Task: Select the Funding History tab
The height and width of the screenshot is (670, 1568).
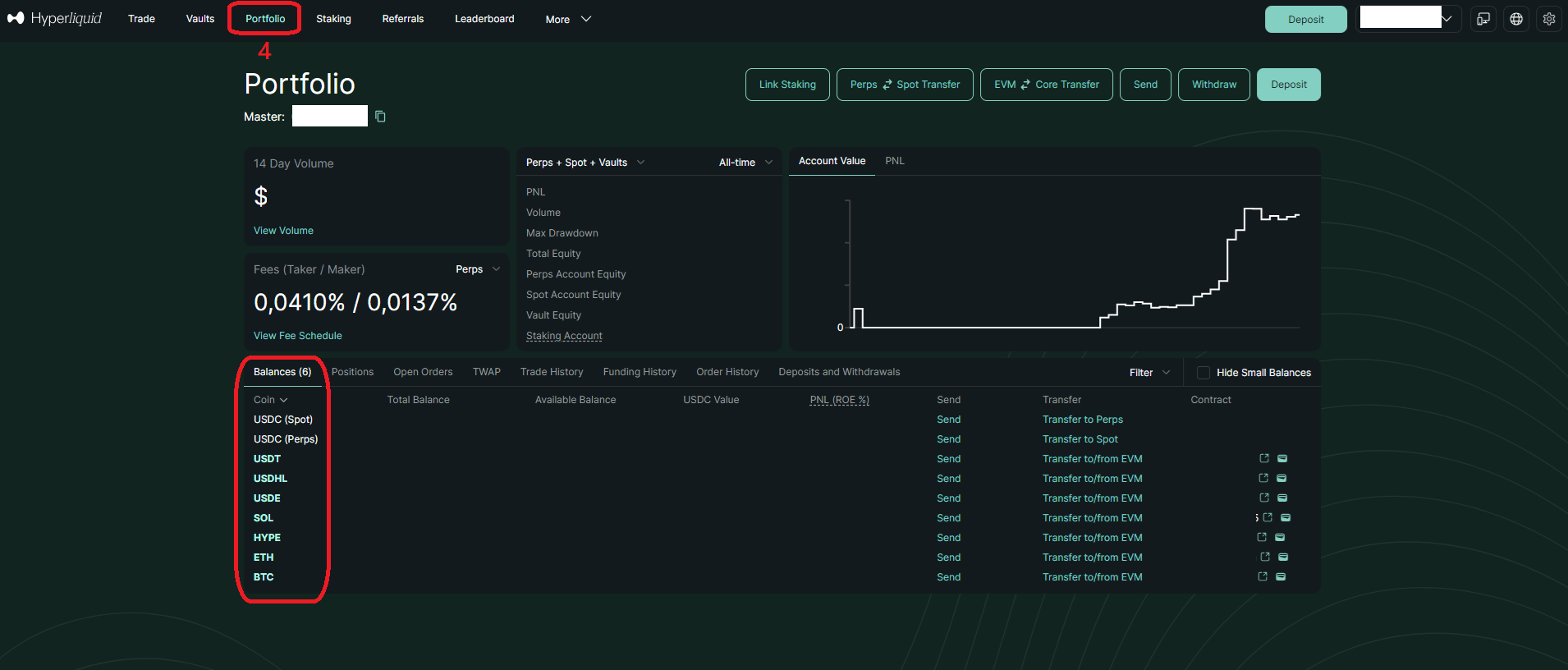Action: pyautogui.click(x=640, y=372)
